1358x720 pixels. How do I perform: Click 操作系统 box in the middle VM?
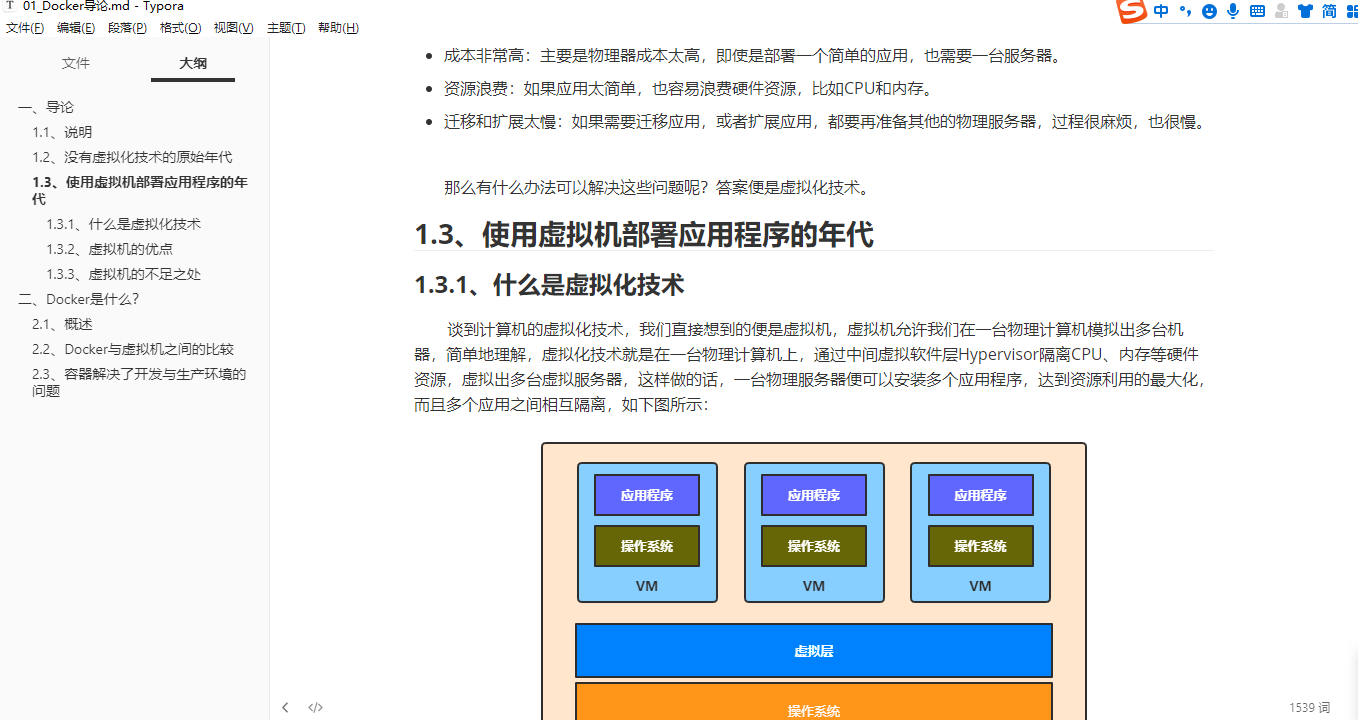click(814, 546)
